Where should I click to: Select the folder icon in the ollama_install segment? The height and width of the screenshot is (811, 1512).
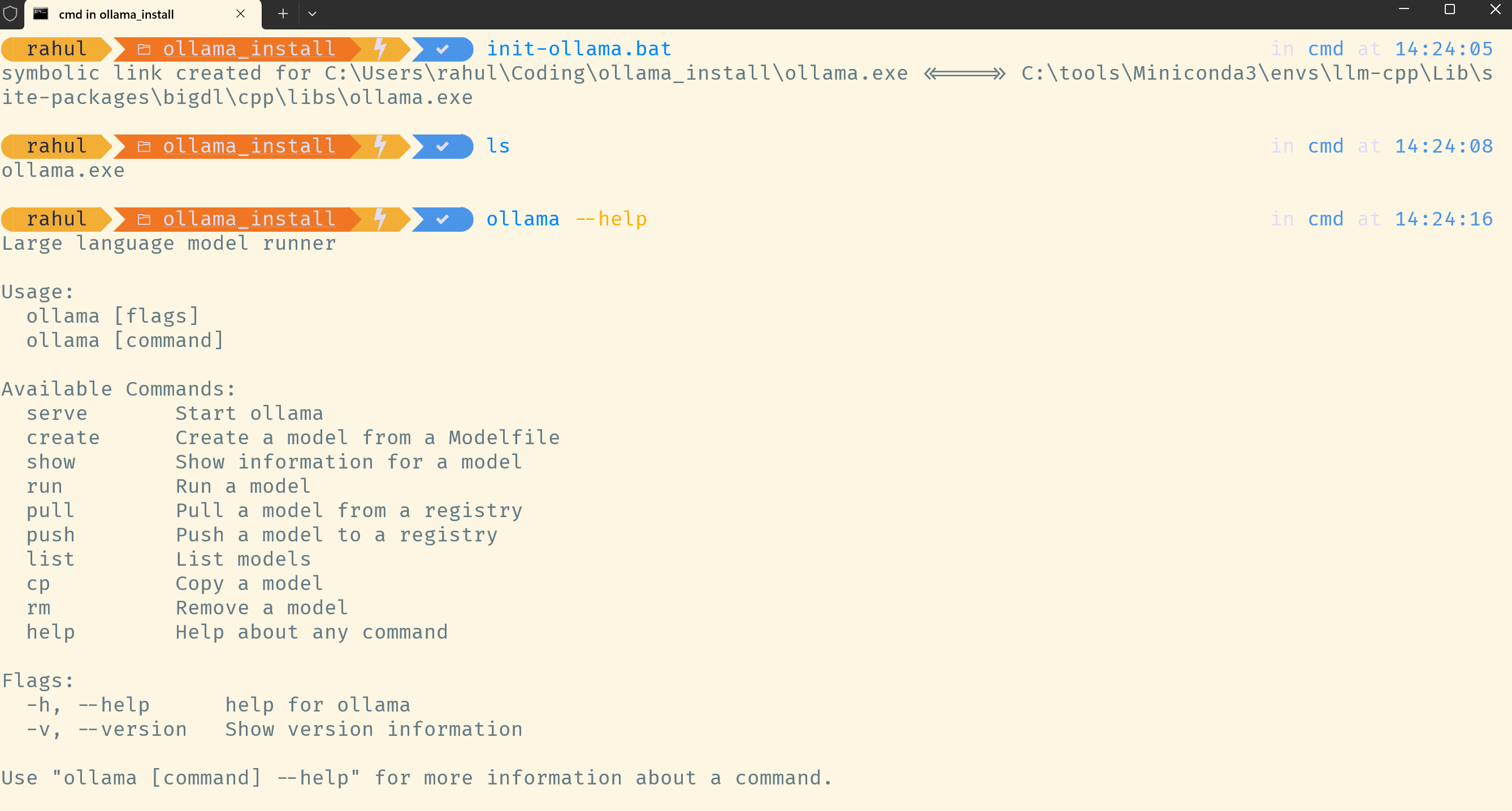coord(143,49)
